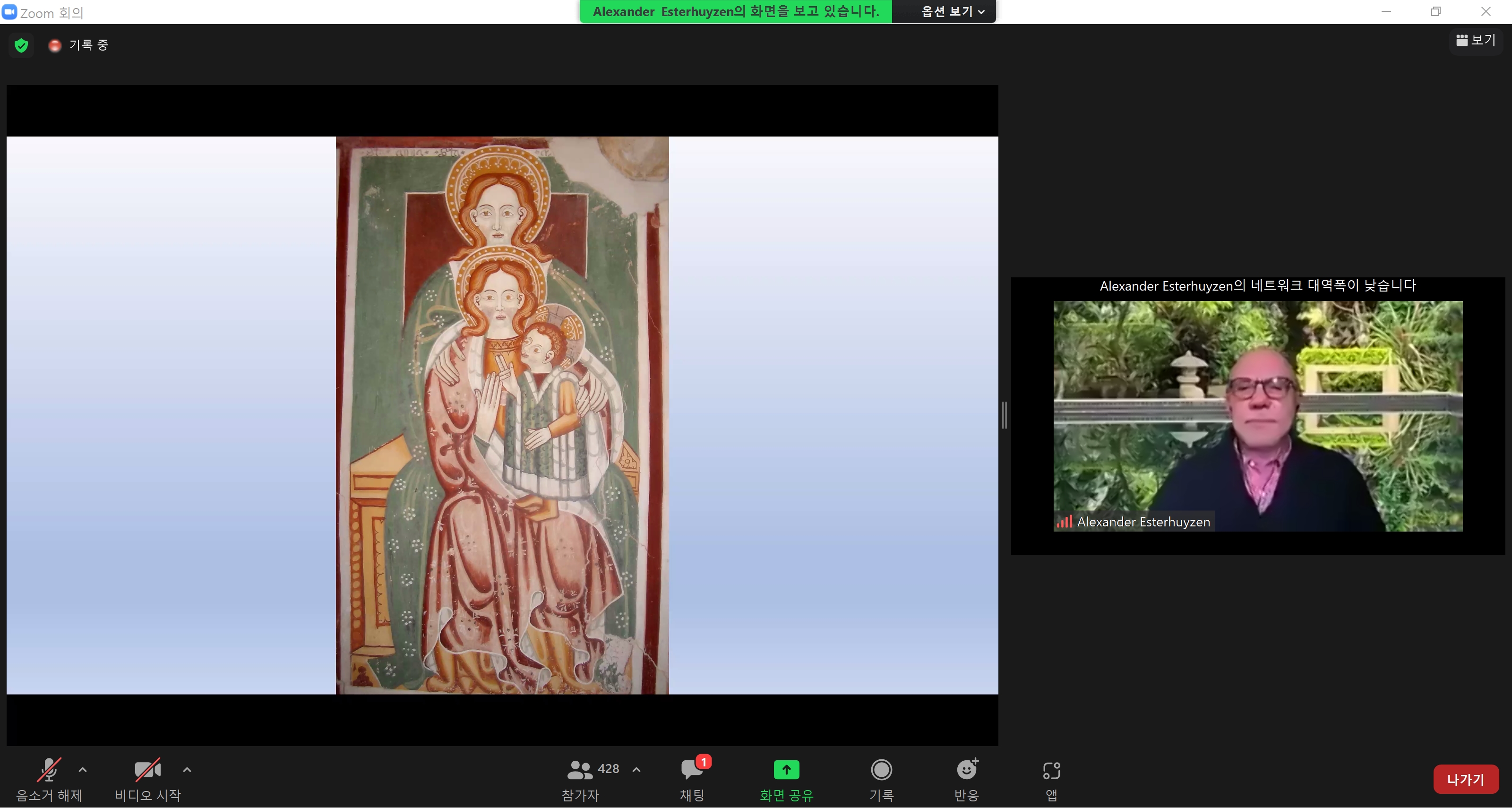Click the green shield encryption icon
1512x808 pixels.
[21, 45]
